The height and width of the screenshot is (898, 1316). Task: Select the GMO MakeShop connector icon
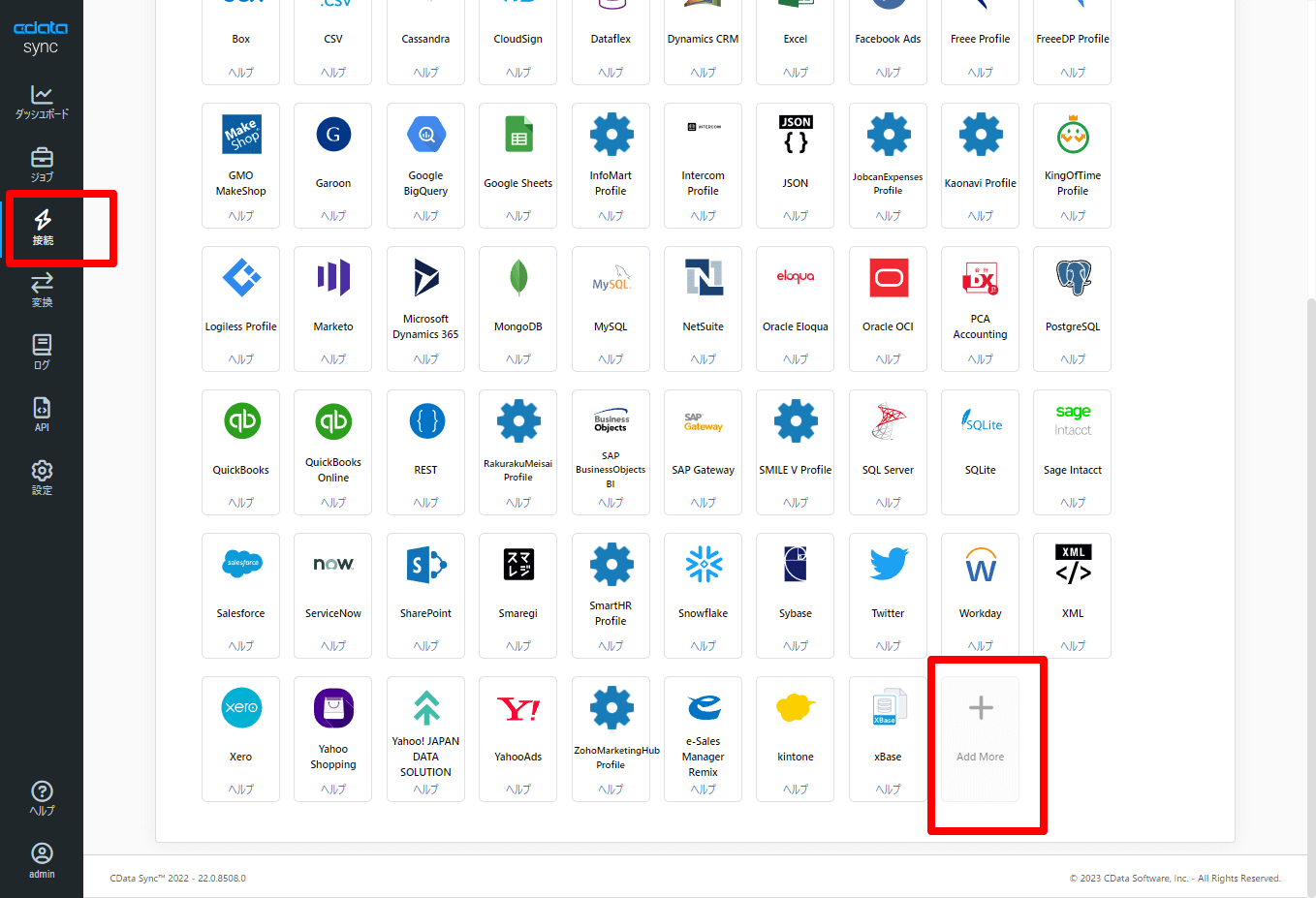coord(241,135)
